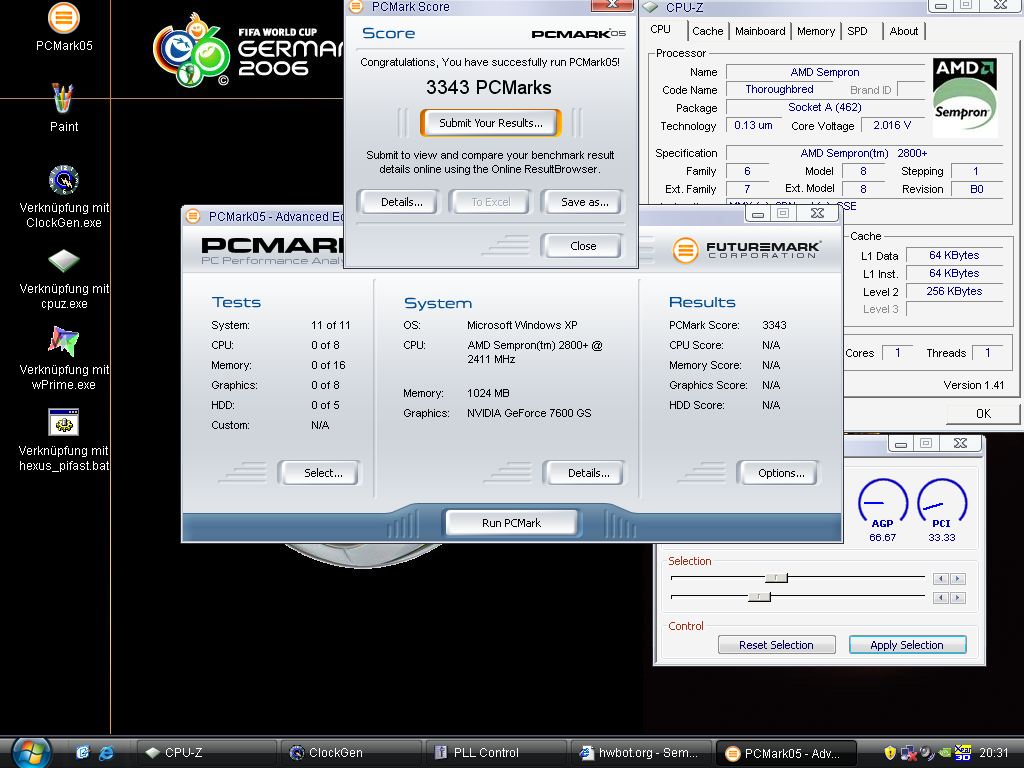1024x768 pixels.
Task: Switch to PLL Control taskbar button
Action: (x=495, y=753)
